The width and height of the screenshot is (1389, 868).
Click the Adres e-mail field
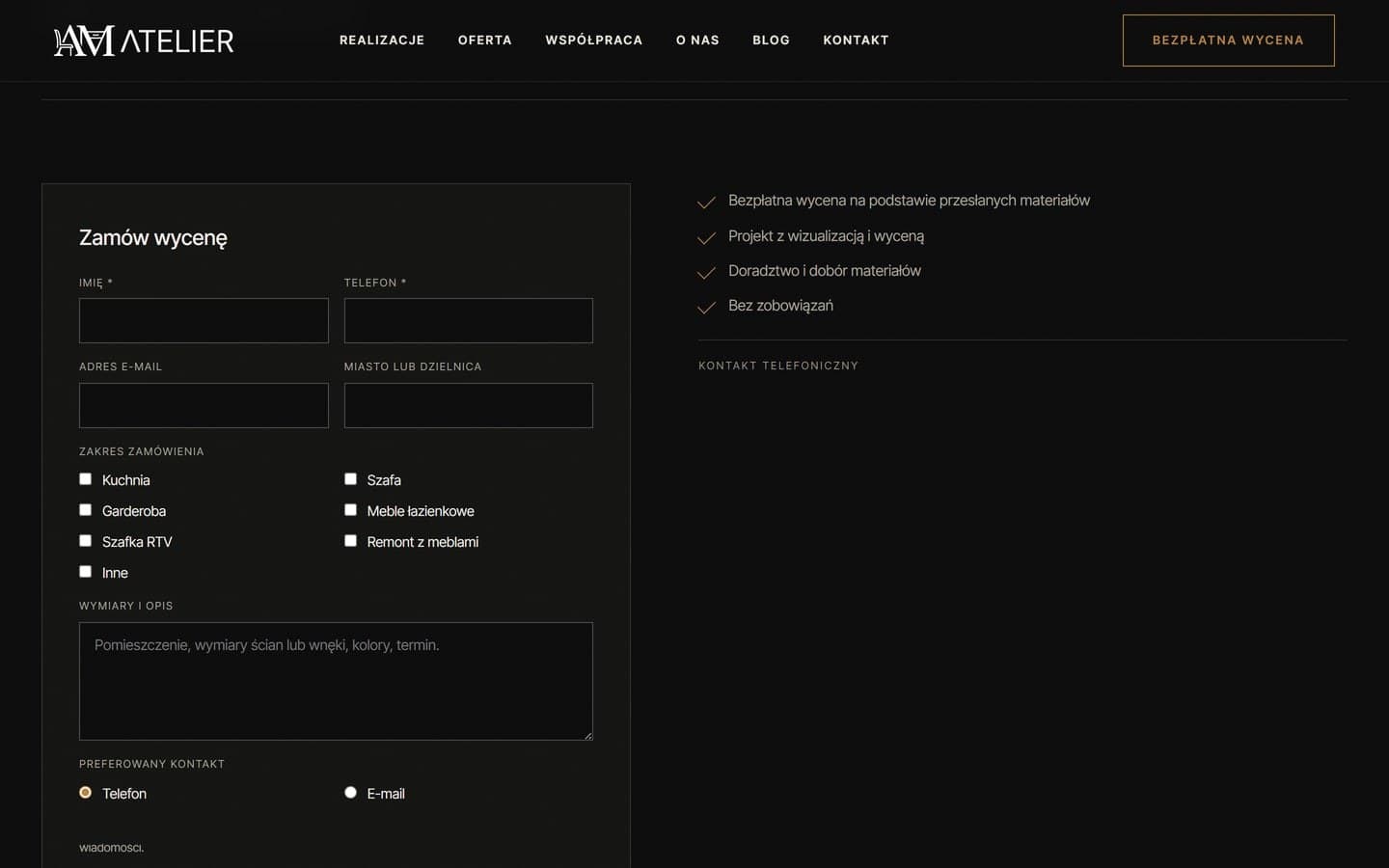coord(204,405)
